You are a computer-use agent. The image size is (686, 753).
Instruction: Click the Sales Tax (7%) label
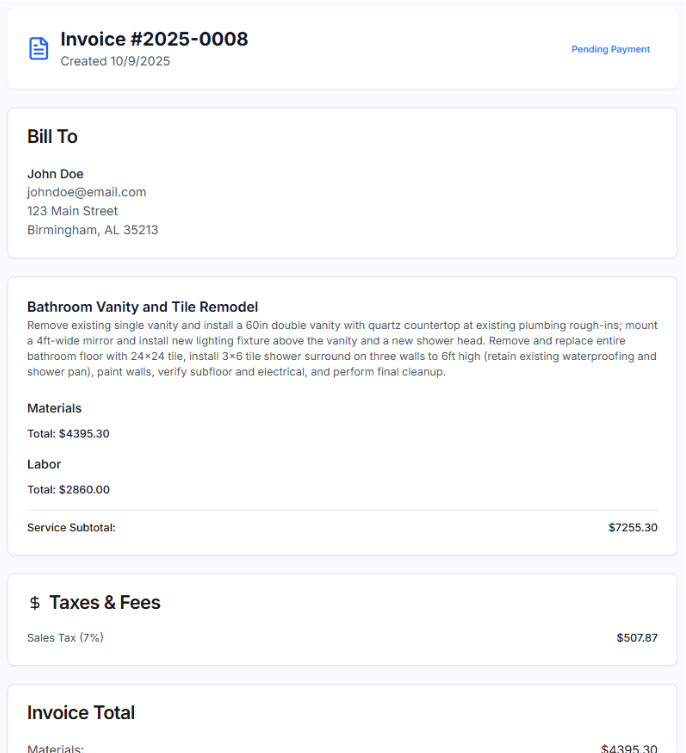[65, 638]
